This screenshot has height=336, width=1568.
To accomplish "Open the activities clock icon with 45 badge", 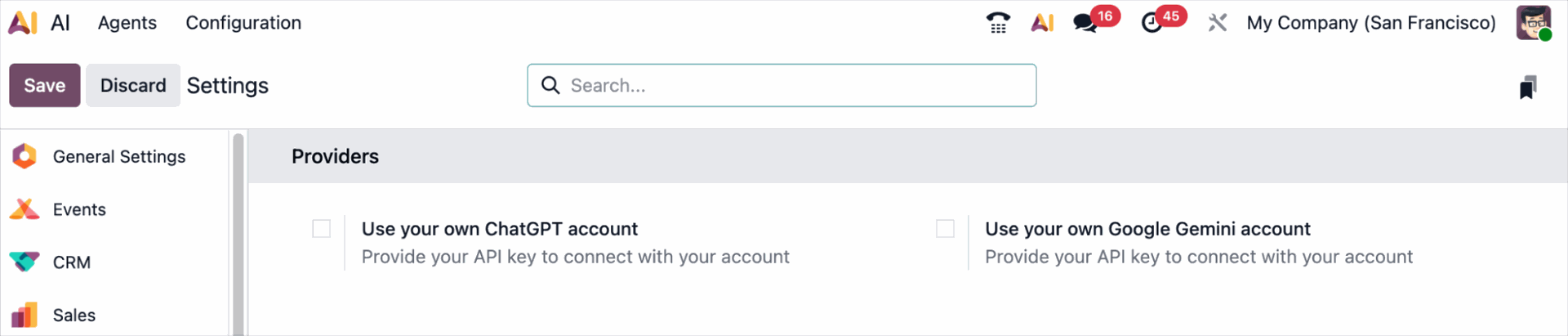I will [x=1152, y=23].
